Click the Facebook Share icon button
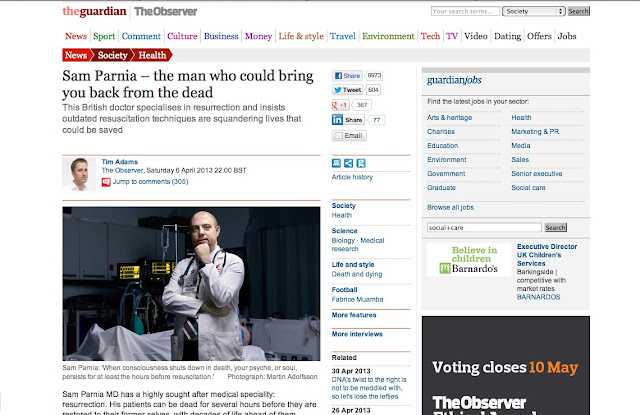 pyautogui.click(x=338, y=75)
